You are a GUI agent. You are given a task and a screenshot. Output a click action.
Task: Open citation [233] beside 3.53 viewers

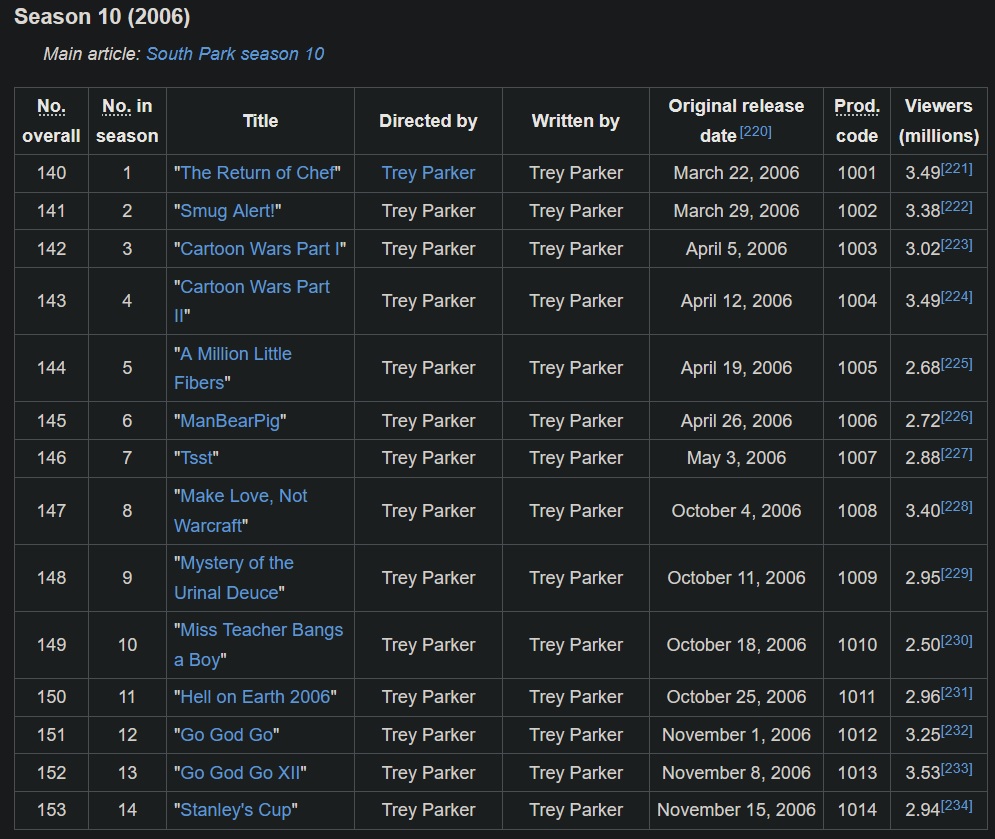coord(957,768)
